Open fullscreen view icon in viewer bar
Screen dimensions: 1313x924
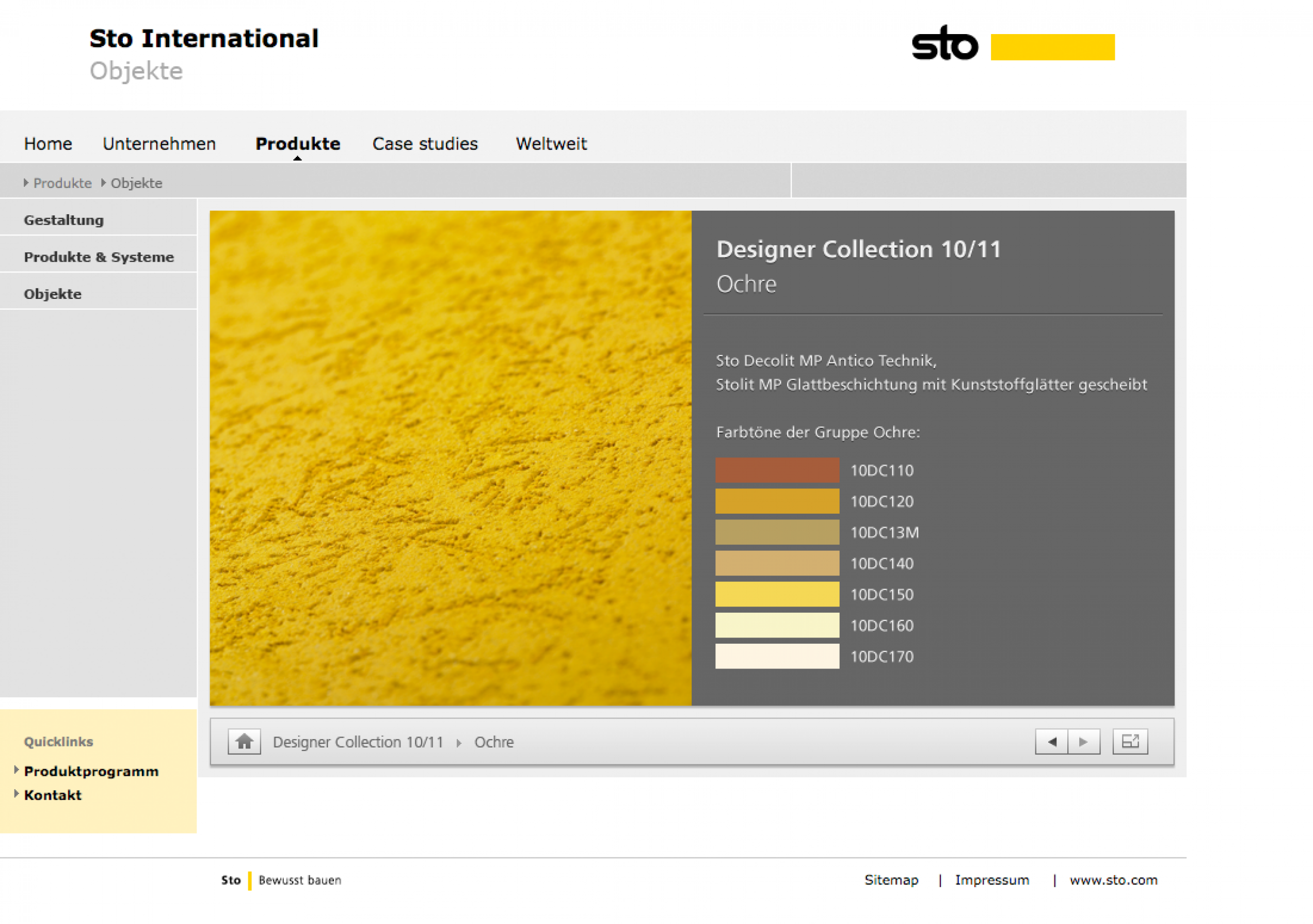(x=1130, y=742)
